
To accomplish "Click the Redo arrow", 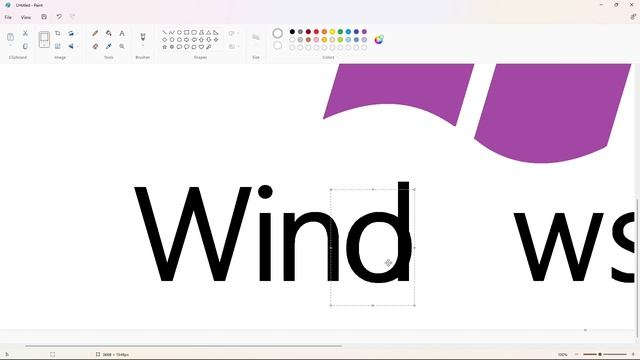I will coord(73,17).
